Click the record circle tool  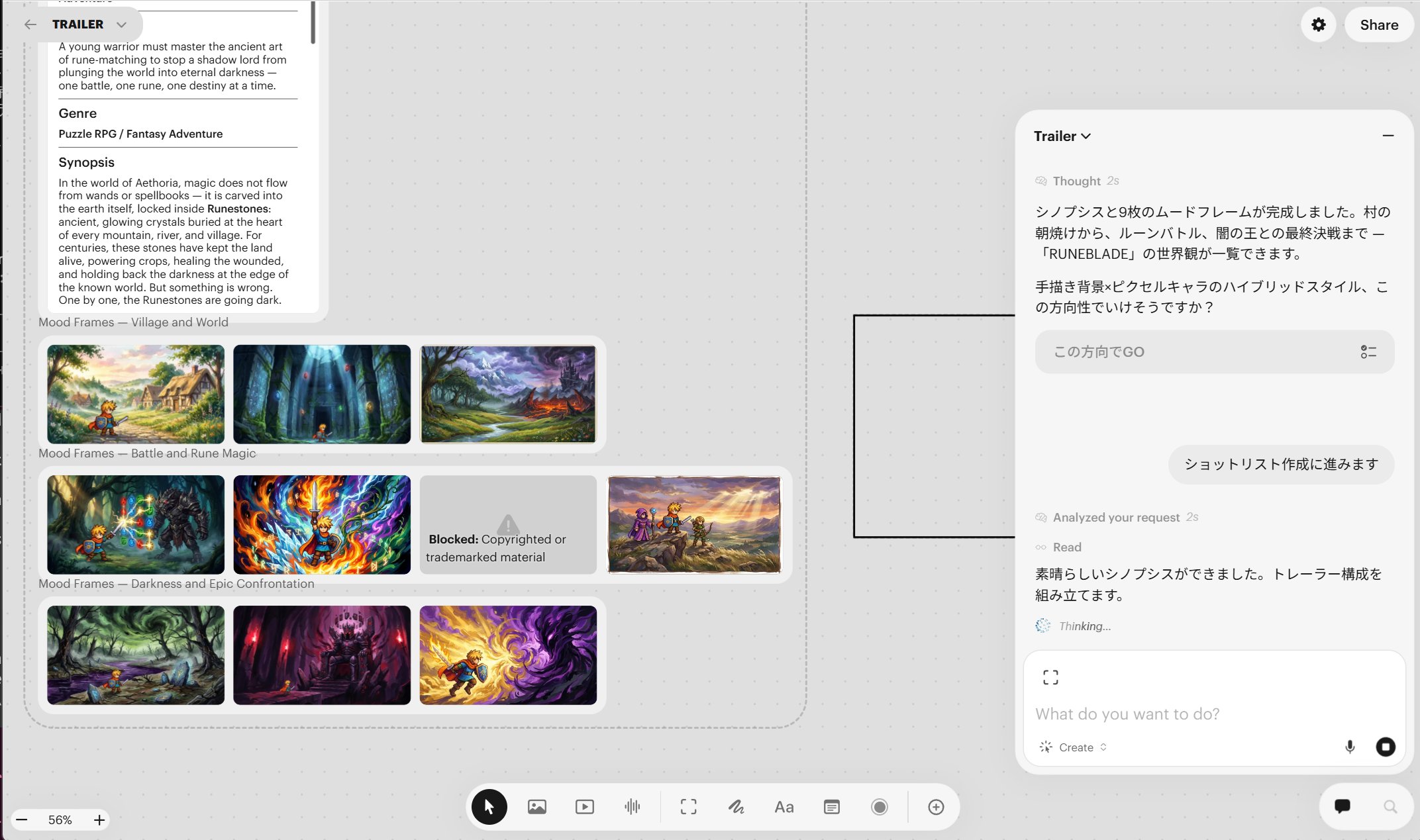pos(879,806)
